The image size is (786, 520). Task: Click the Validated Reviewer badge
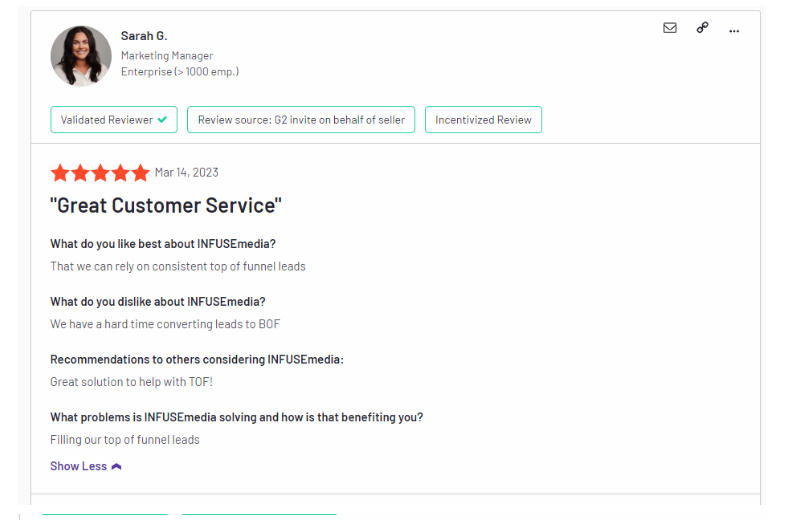(114, 120)
